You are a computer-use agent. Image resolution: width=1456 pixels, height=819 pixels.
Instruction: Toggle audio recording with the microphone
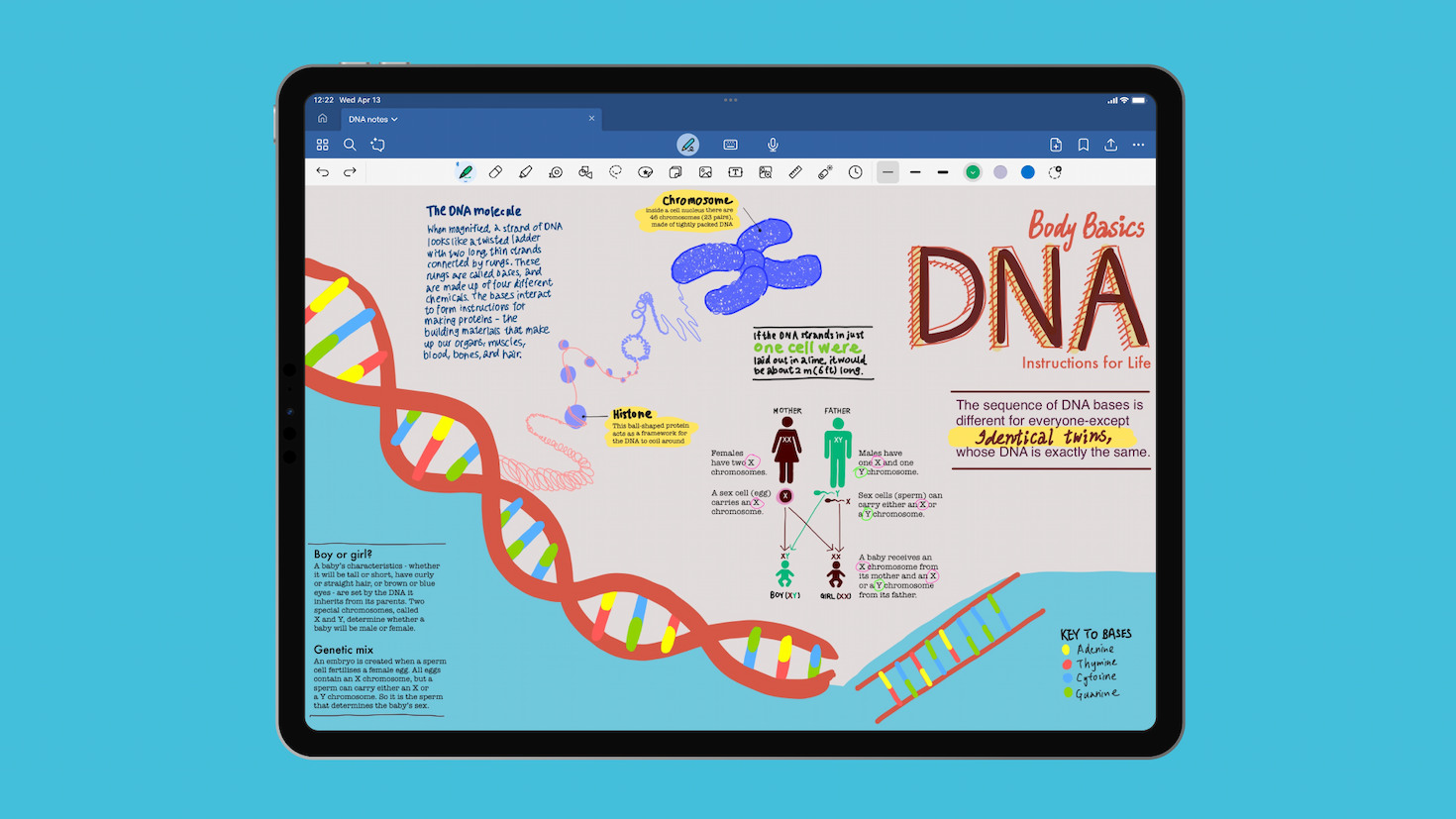pos(772,144)
